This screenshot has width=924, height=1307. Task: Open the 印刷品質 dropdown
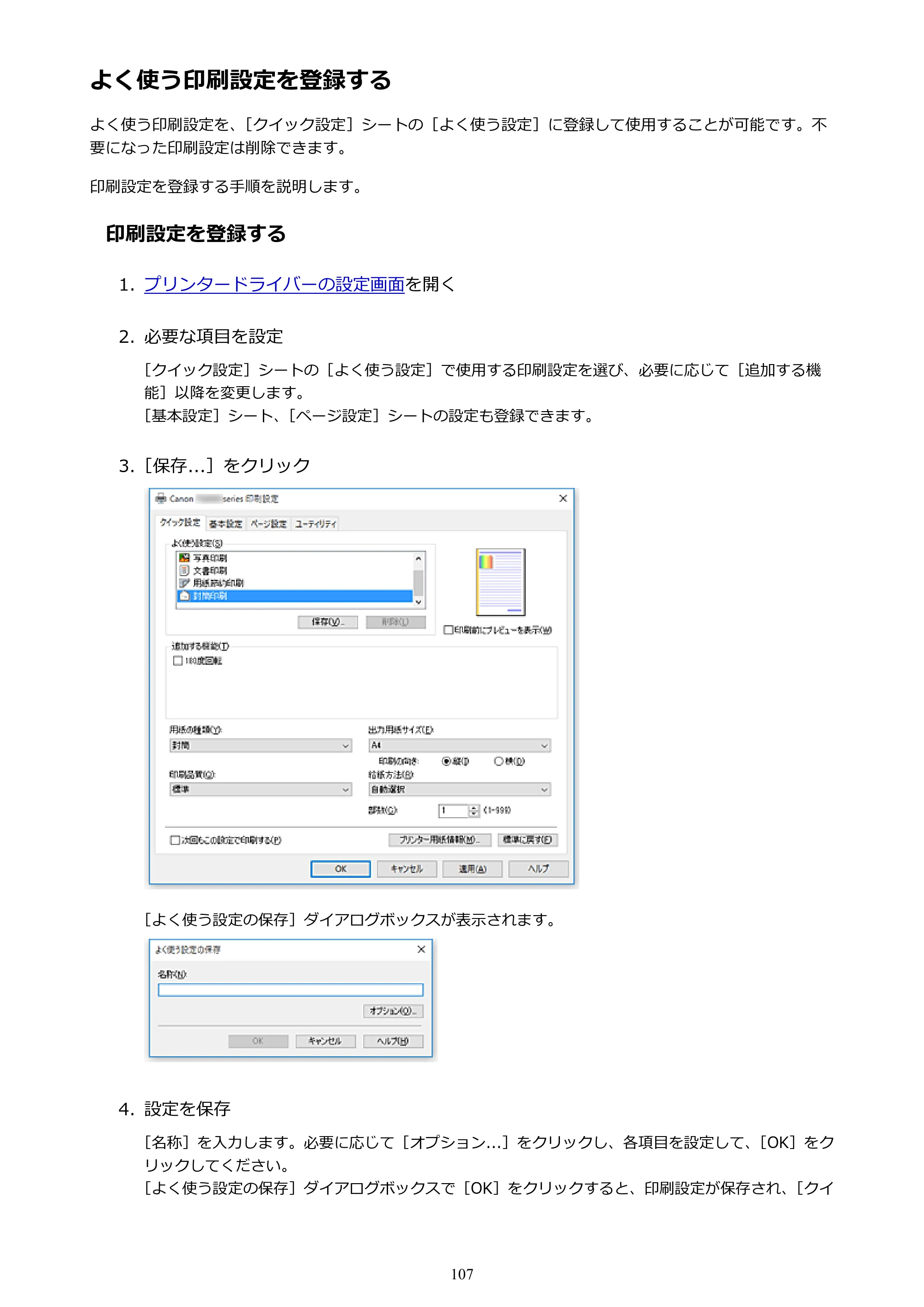pos(261,789)
